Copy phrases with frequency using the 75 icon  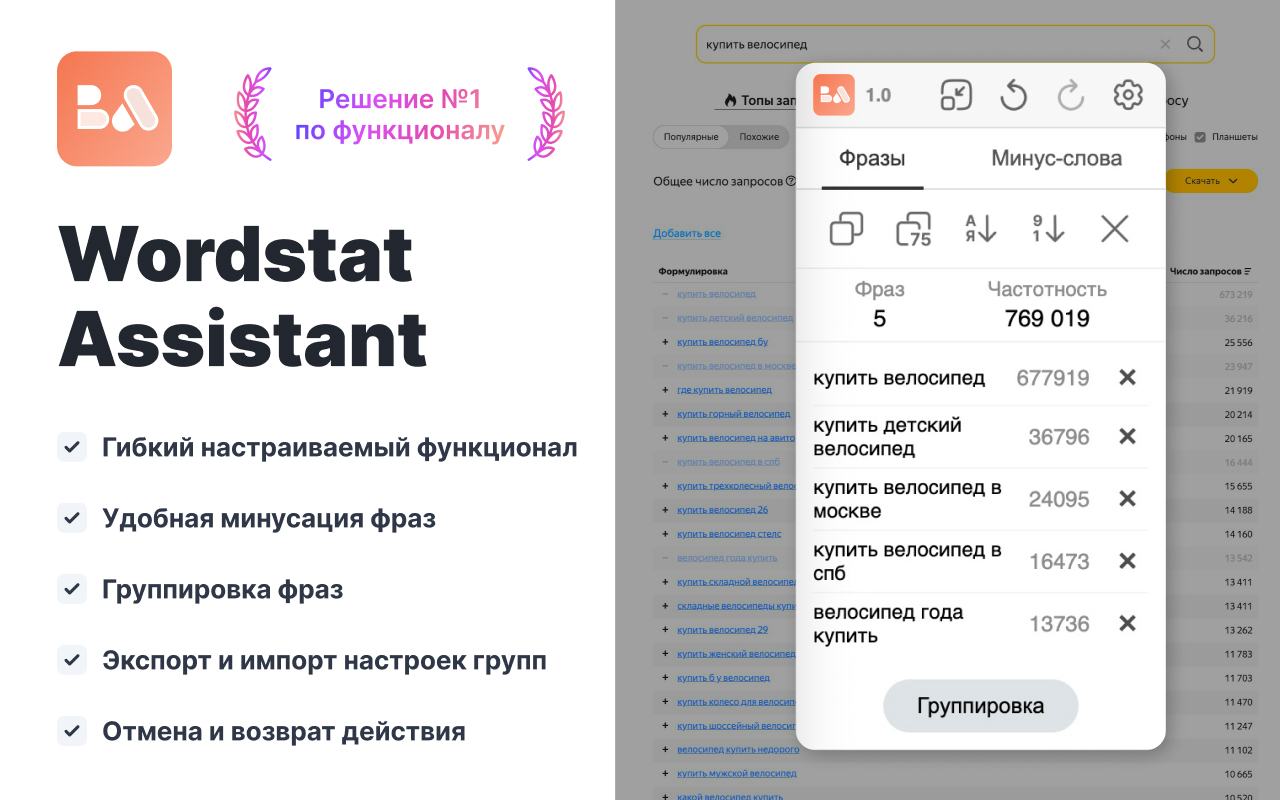tap(913, 229)
